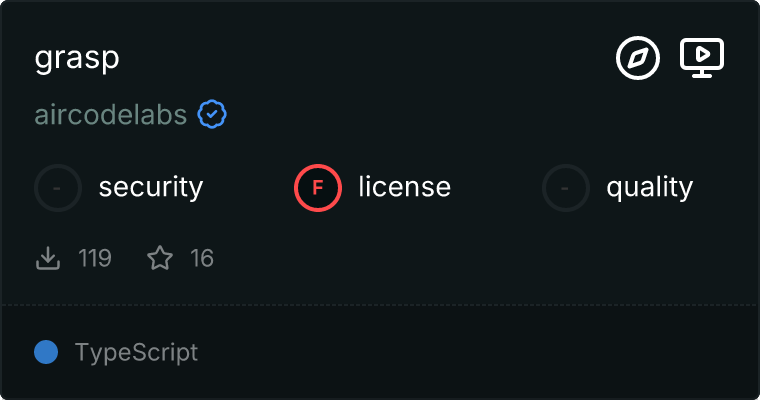The height and width of the screenshot is (400, 760).
Task: Star the grasp project via star icon
Action: point(160,259)
